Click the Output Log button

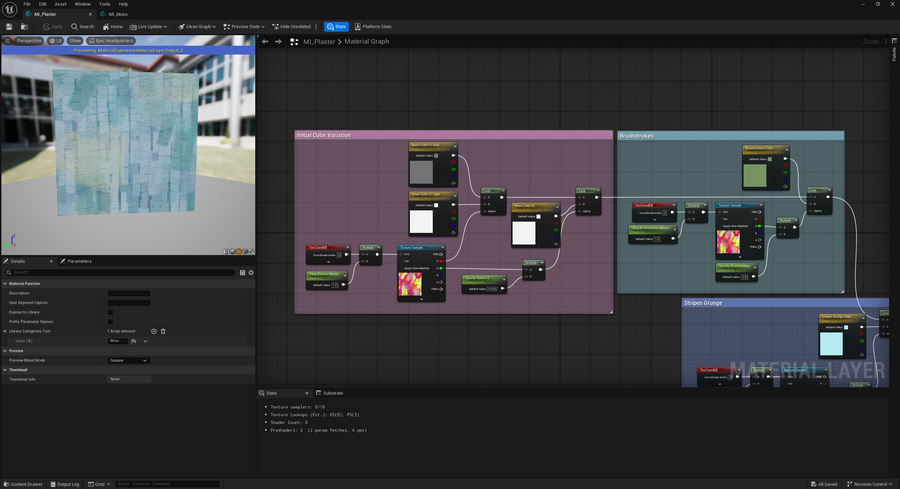point(65,484)
